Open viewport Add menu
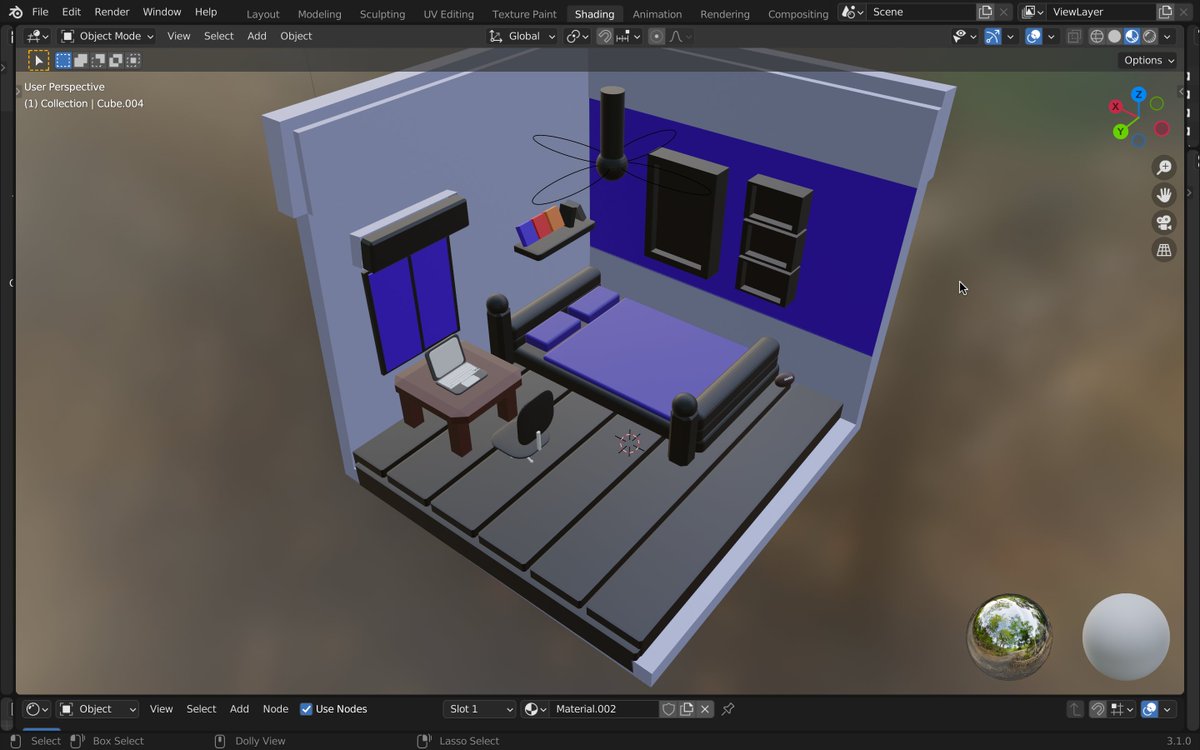Image resolution: width=1200 pixels, height=750 pixels. tap(257, 36)
